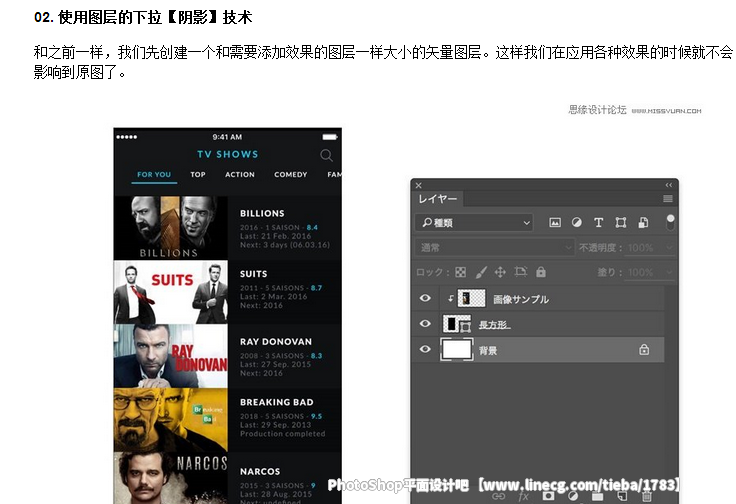736x504 pixels.
Task: Click the type layer filter icon (T)
Action: point(598,222)
